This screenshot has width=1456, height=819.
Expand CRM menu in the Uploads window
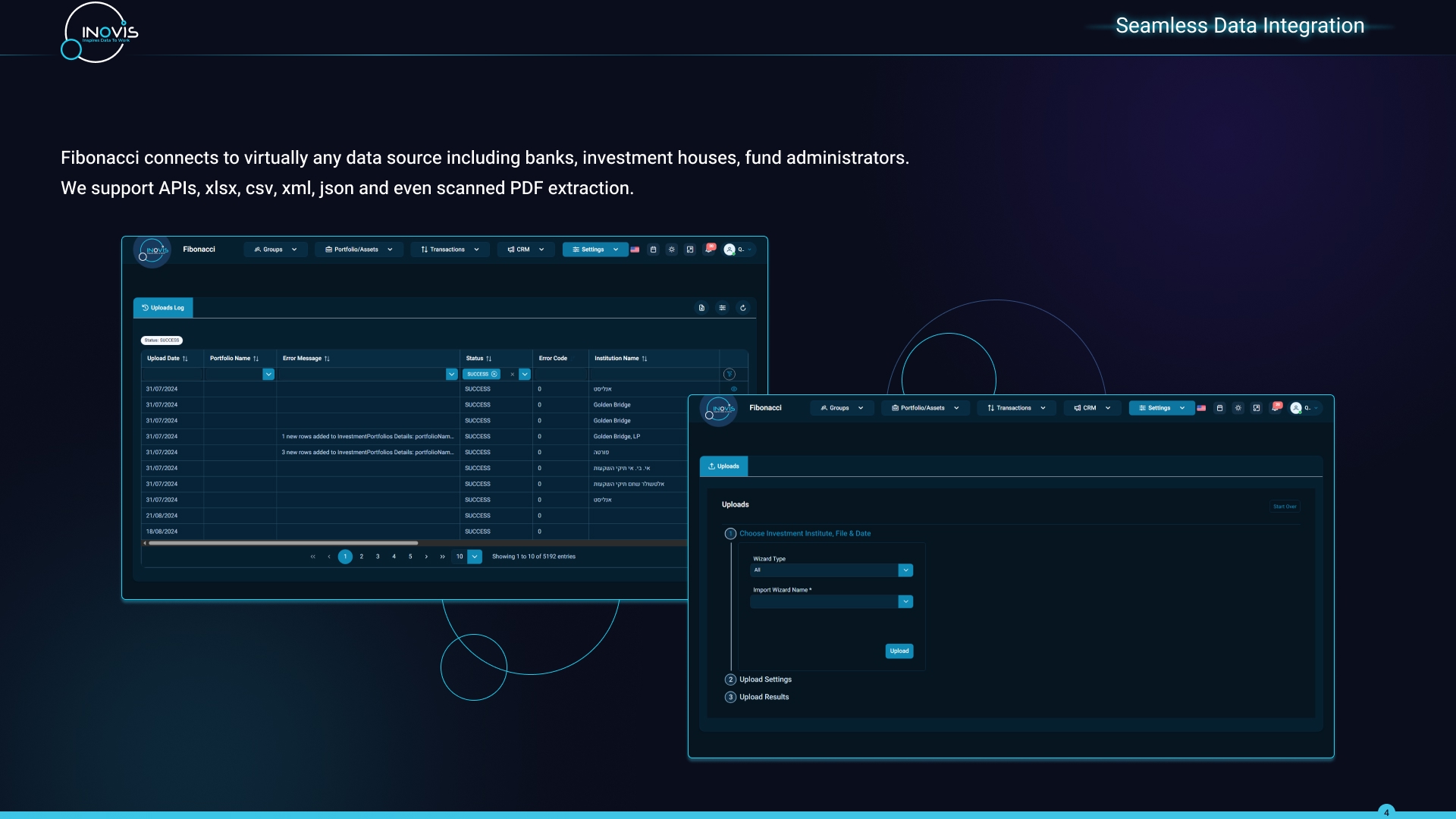click(1092, 408)
